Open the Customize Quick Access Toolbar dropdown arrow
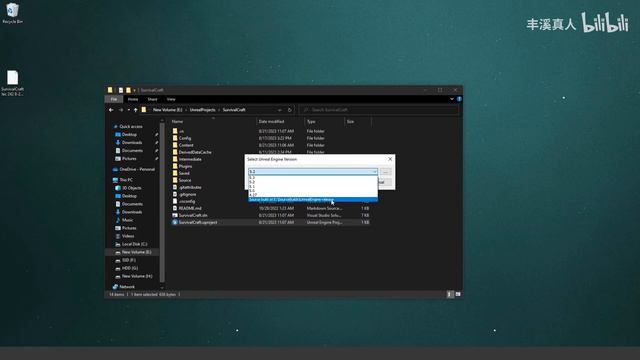 tap(134, 90)
